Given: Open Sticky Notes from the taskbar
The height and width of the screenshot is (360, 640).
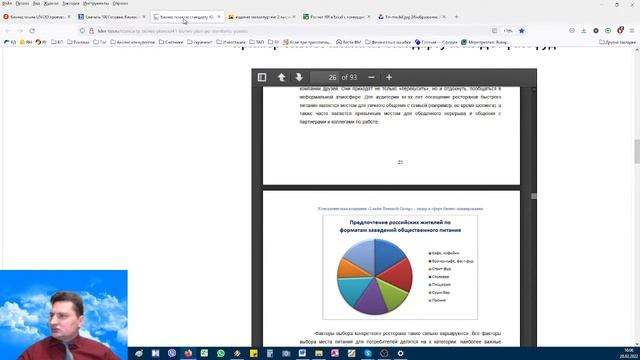Looking at the screenshot, I should (253, 353).
